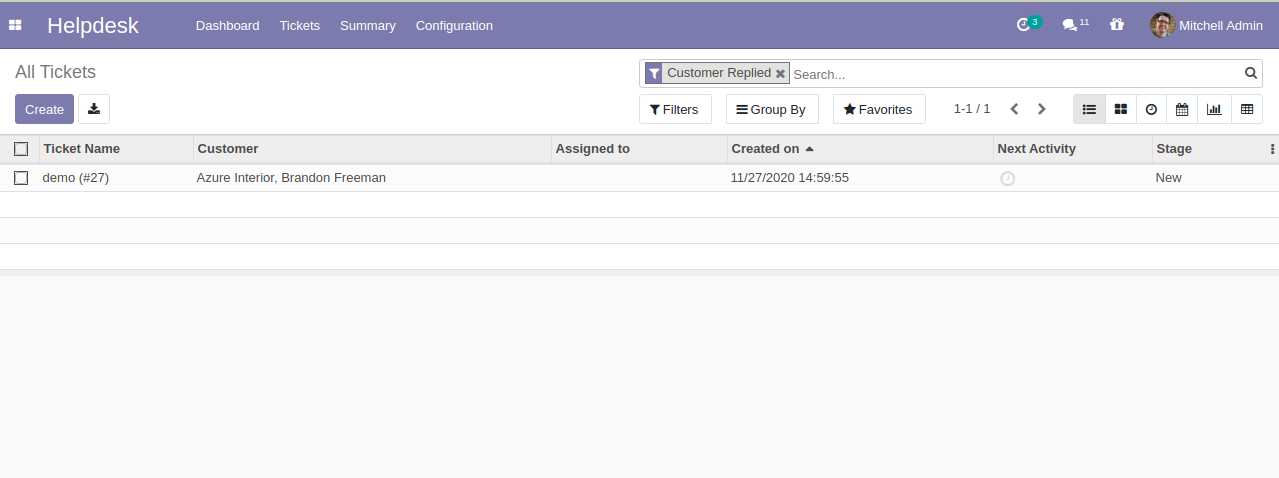Viewport: 1279px width, 478px height.
Task: Open the Group By dropdown
Action: pos(772,109)
